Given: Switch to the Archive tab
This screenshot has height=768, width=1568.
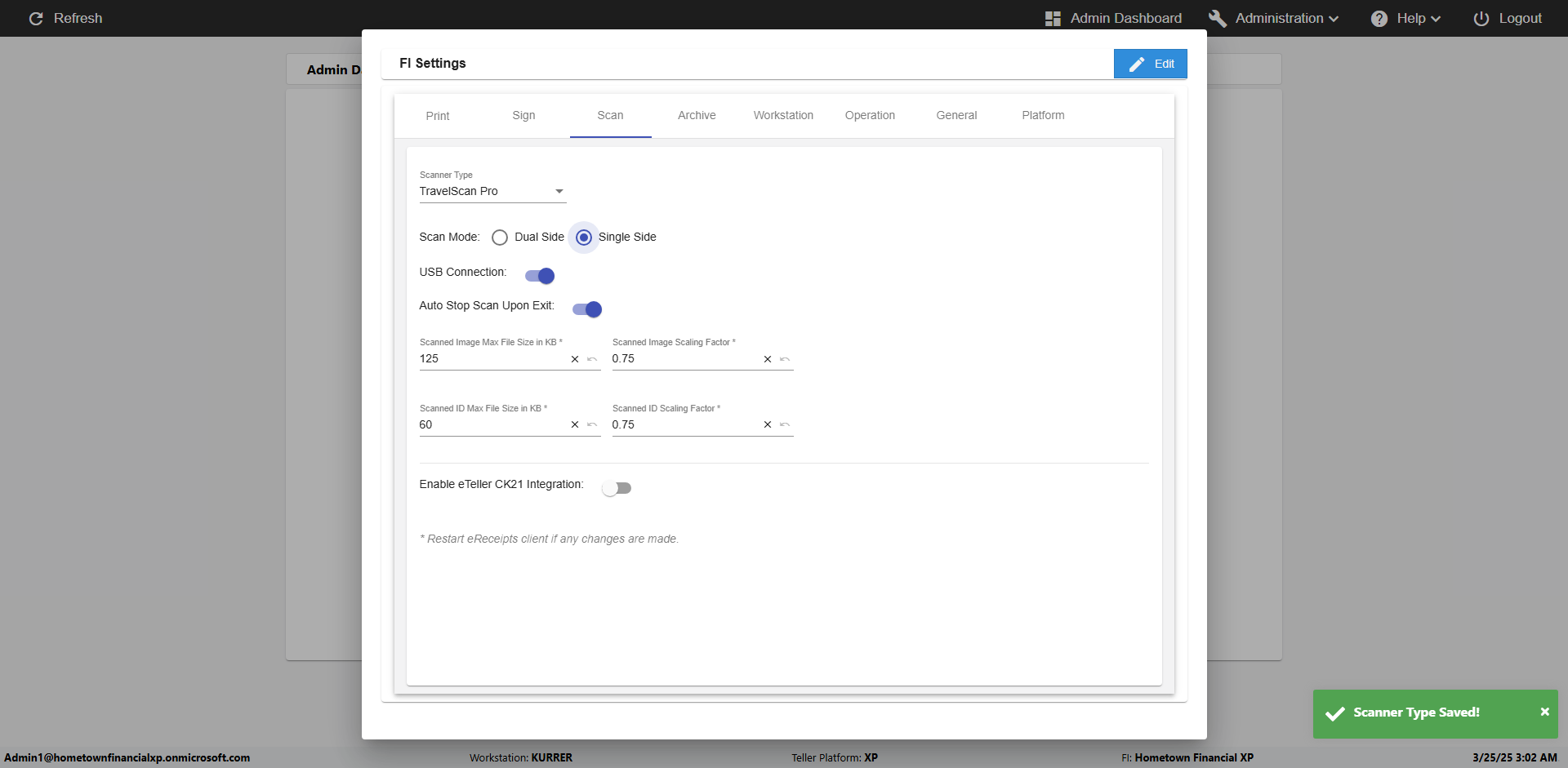Looking at the screenshot, I should click(x=697, y=115).
